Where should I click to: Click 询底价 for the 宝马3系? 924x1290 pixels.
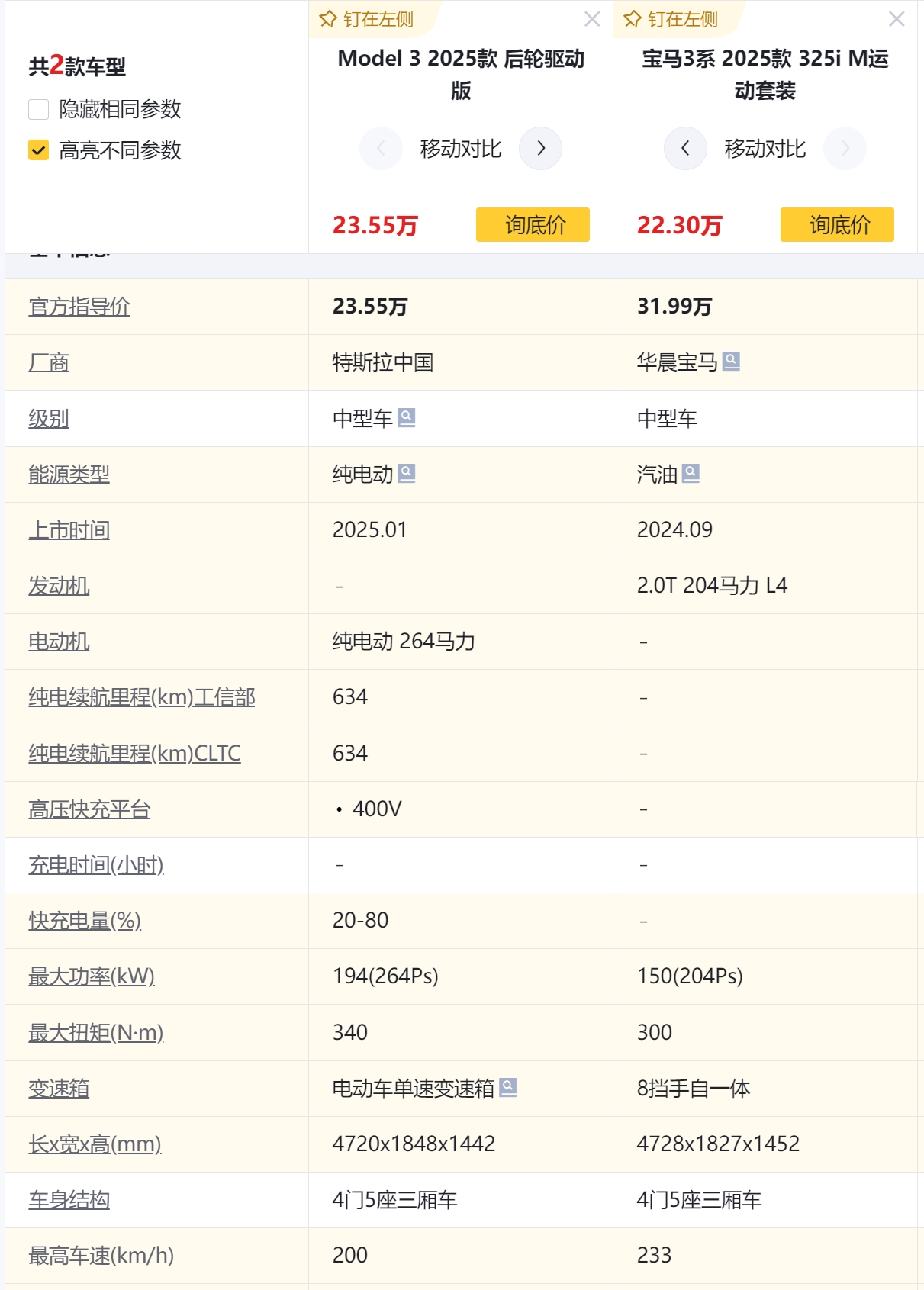coord(837,224)
